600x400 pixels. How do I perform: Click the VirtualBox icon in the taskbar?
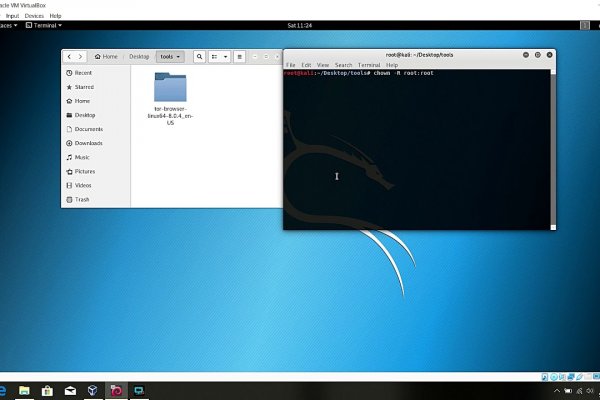pyautogui.click(x=92, y=390)
